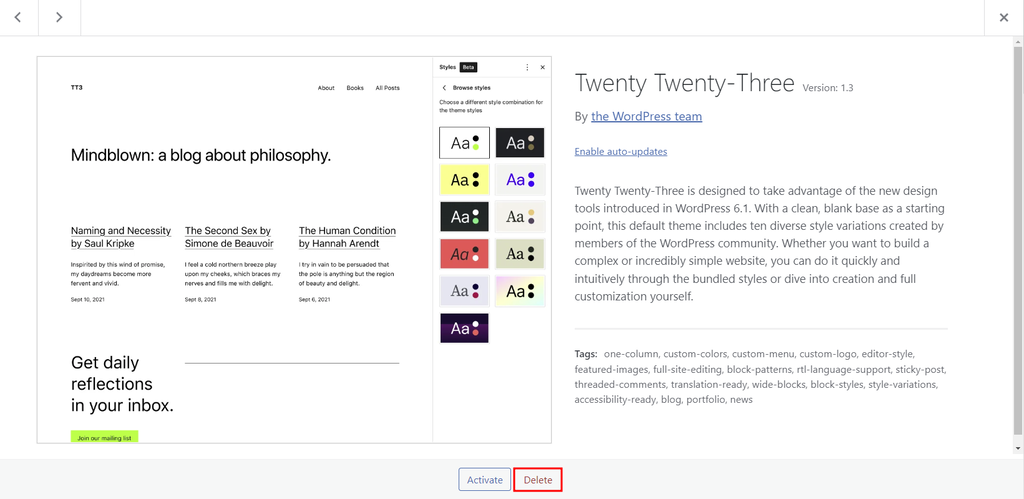Image resolution: width=1024 pixels, height=499 pixels.
Task: Open the Styles panel three-dot options menu
Action: coord(527,67)
